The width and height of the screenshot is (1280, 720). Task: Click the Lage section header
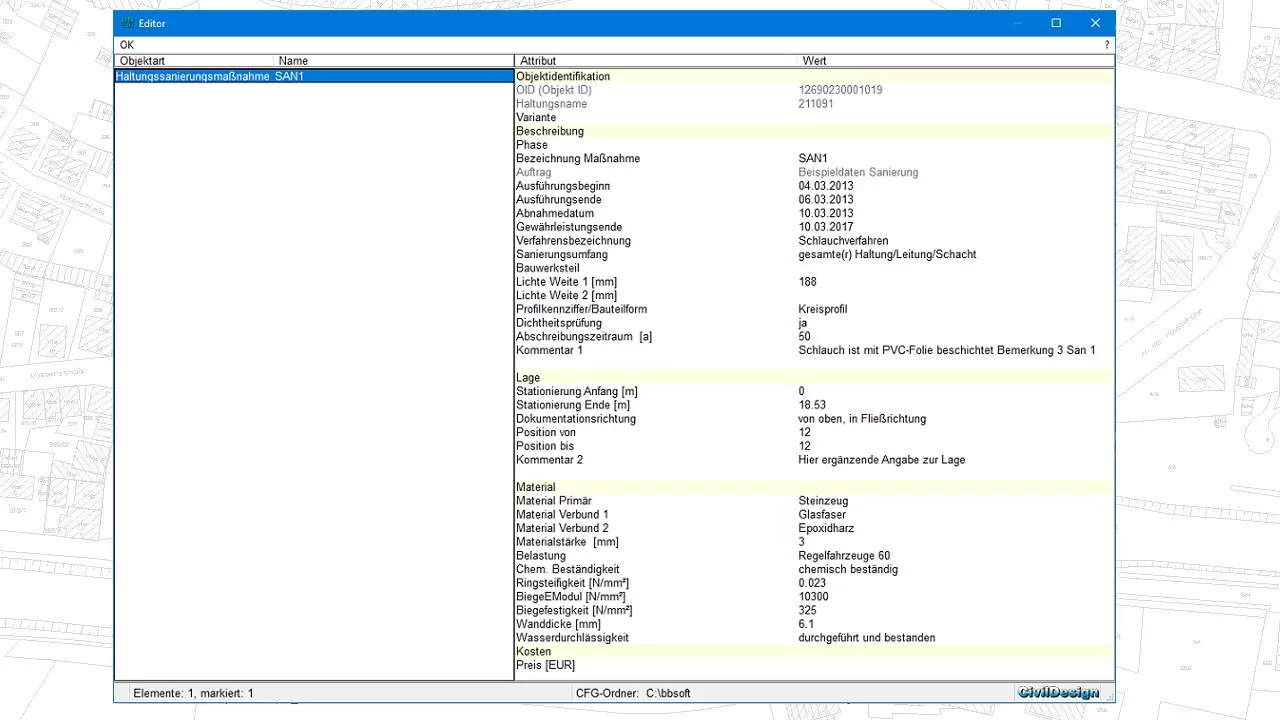tap(813, 378)
